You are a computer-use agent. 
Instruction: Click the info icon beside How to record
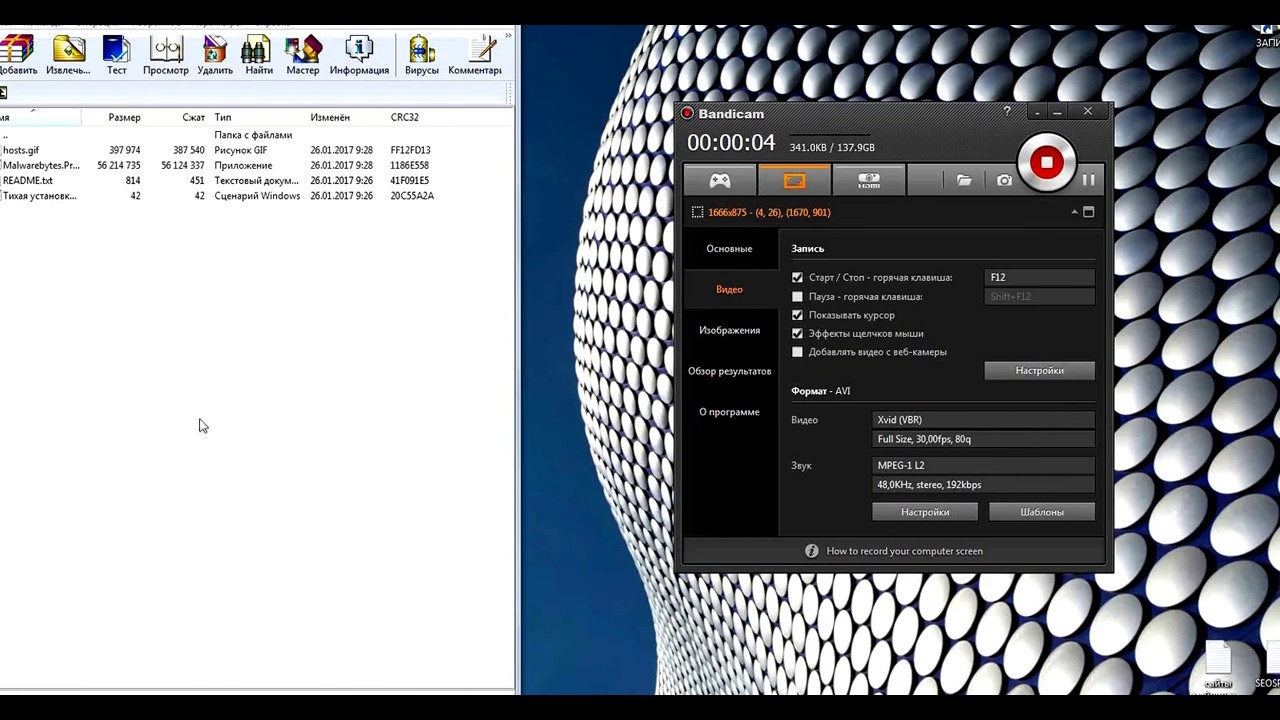point(812,551)
